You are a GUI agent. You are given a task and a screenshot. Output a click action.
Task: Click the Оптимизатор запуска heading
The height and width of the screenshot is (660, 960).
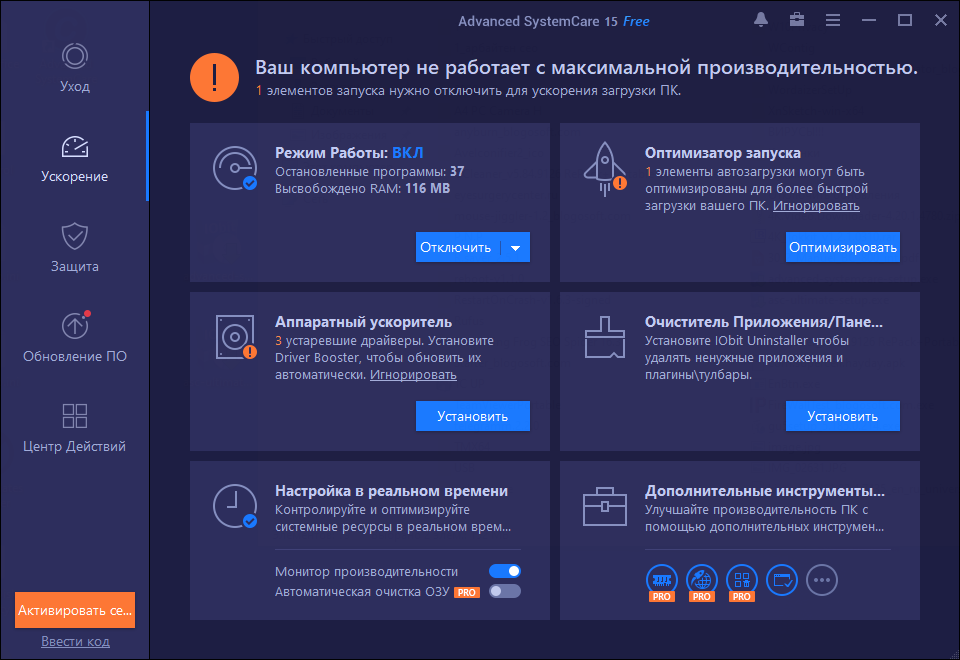point(722,152)
